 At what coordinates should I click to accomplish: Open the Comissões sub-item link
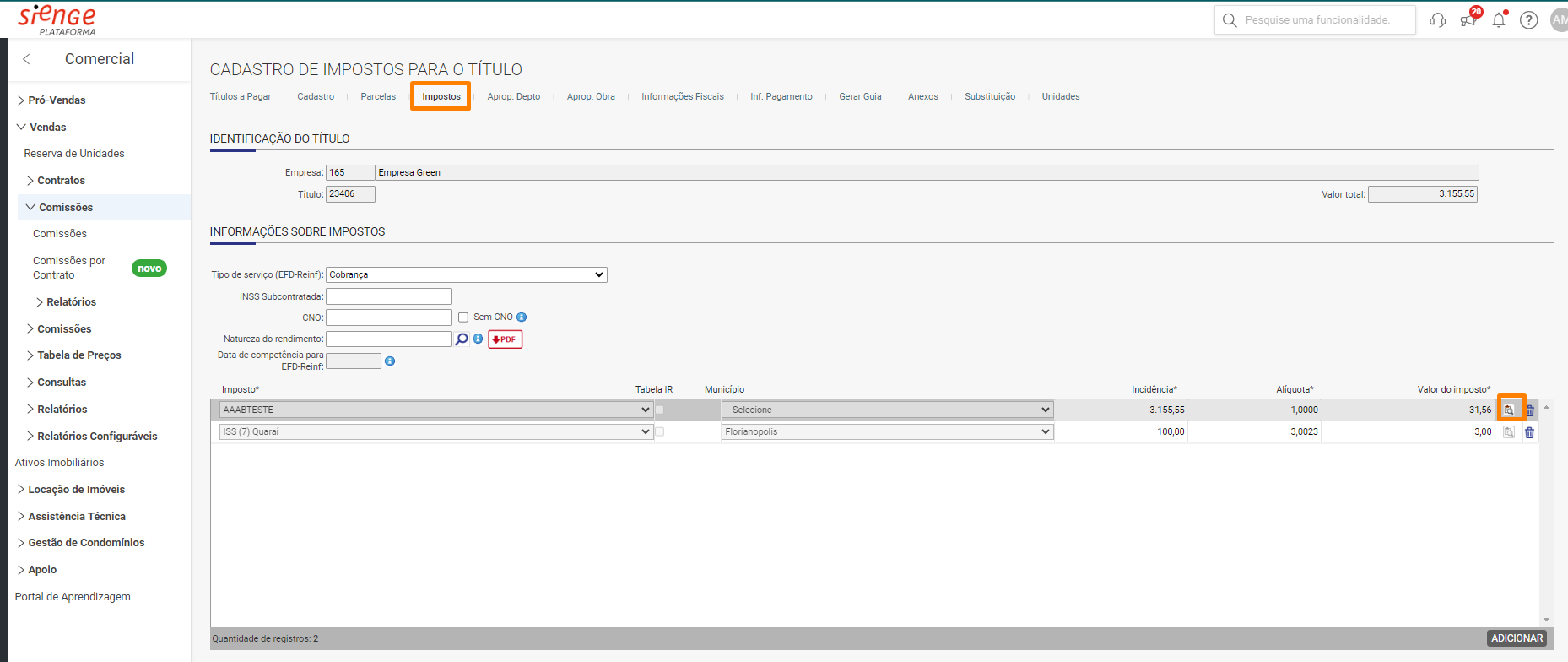coord(60,234)
